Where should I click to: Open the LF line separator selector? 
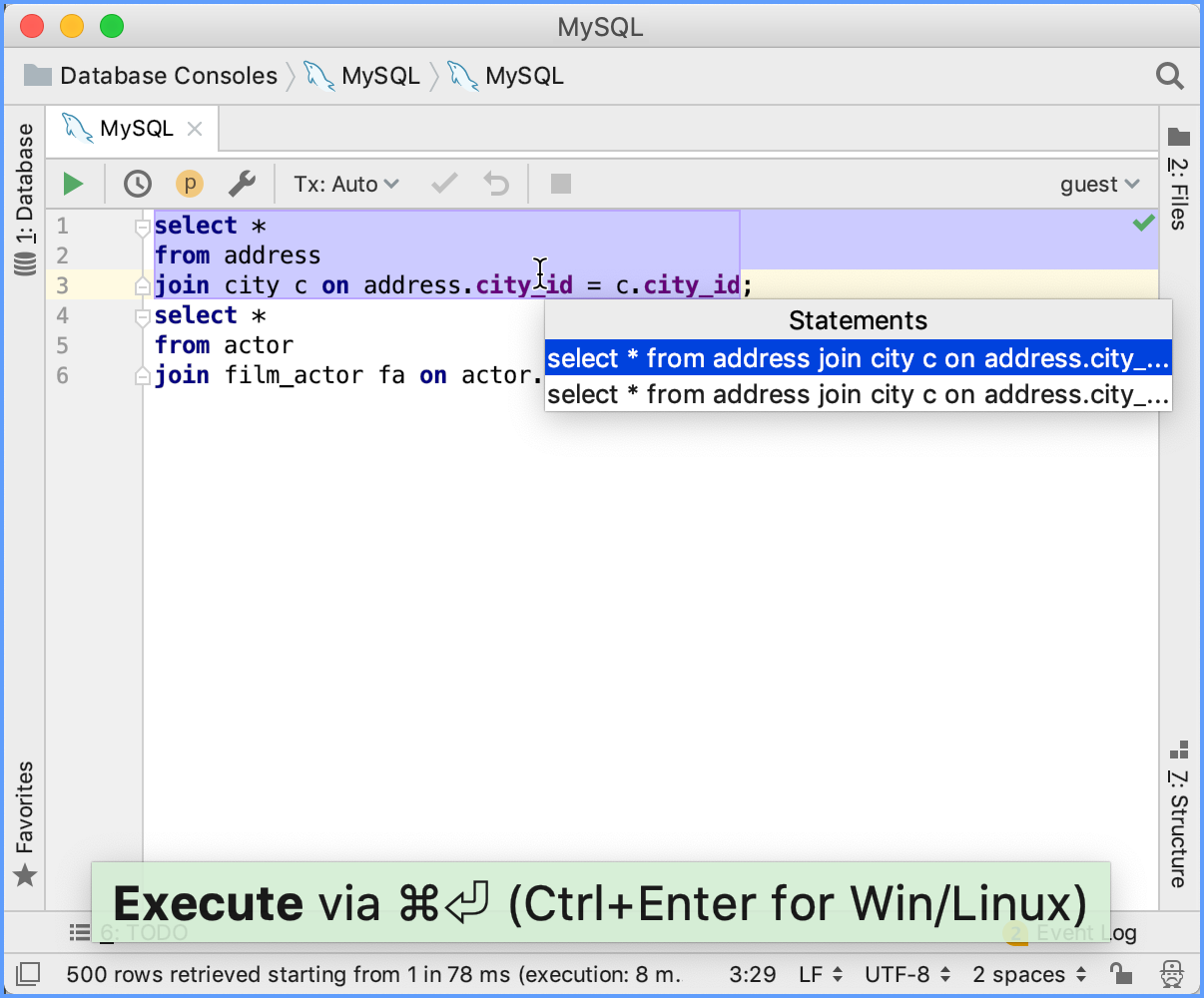(822, 974)
